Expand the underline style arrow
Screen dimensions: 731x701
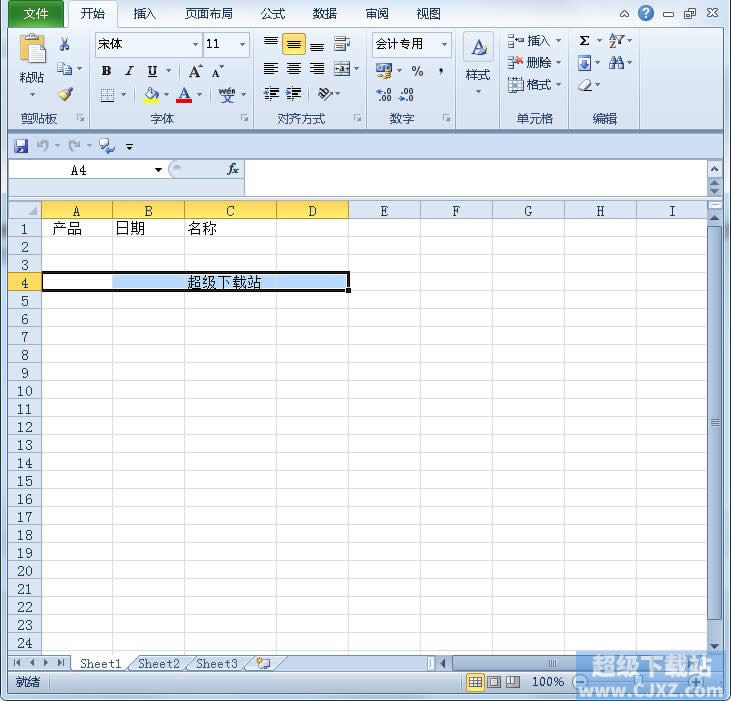[x=168, y=71]
